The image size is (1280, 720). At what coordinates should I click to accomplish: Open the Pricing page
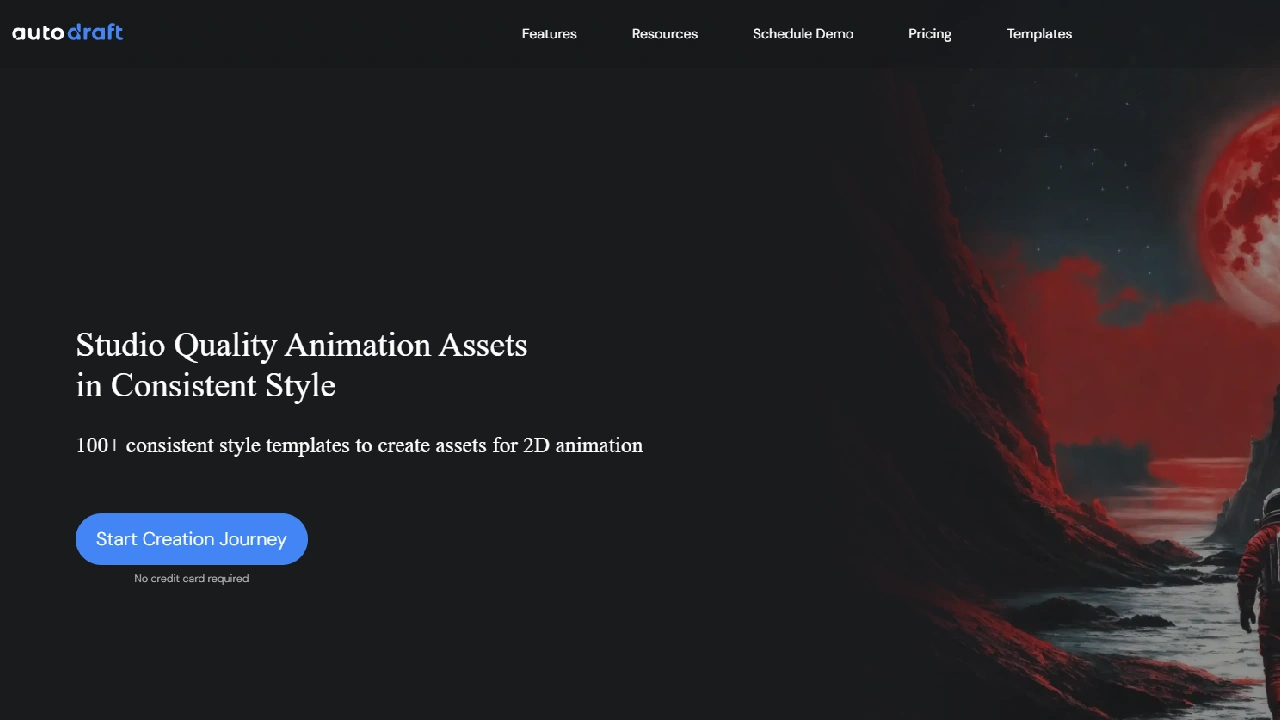click(929, 34)
